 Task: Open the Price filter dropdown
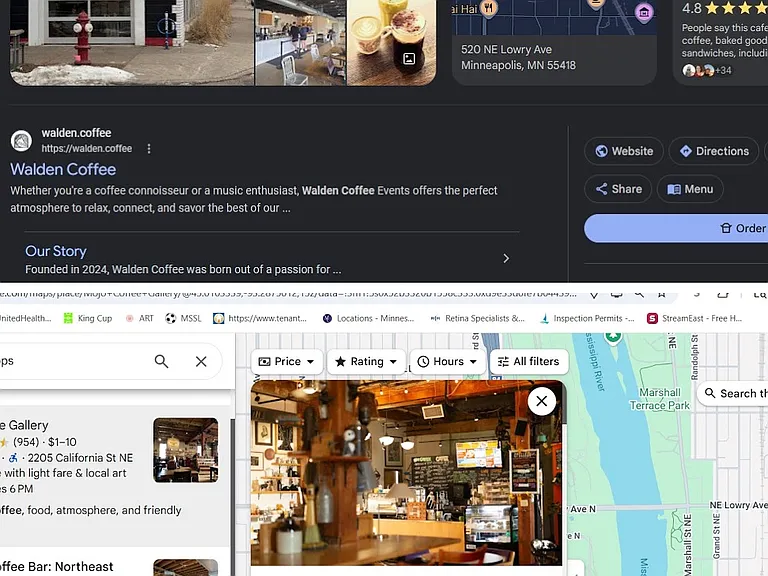(x=287, y=361)
